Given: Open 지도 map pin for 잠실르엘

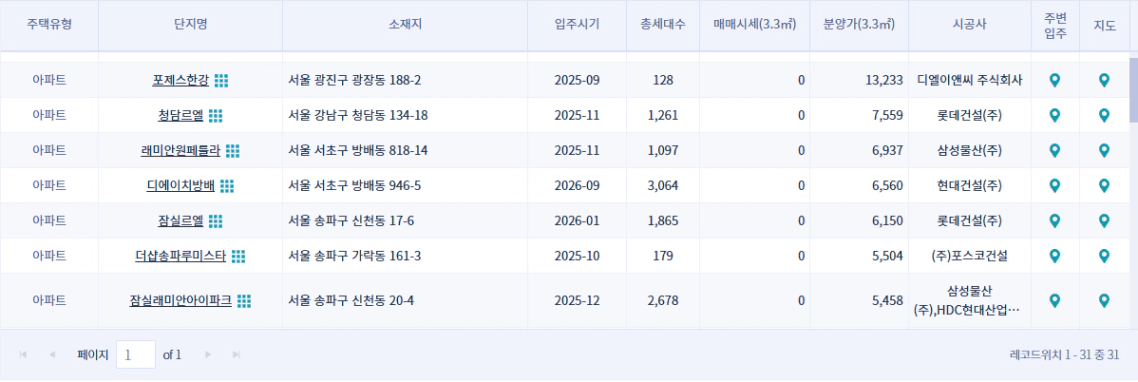Looking at the screenshot, I should (1104, 221).
